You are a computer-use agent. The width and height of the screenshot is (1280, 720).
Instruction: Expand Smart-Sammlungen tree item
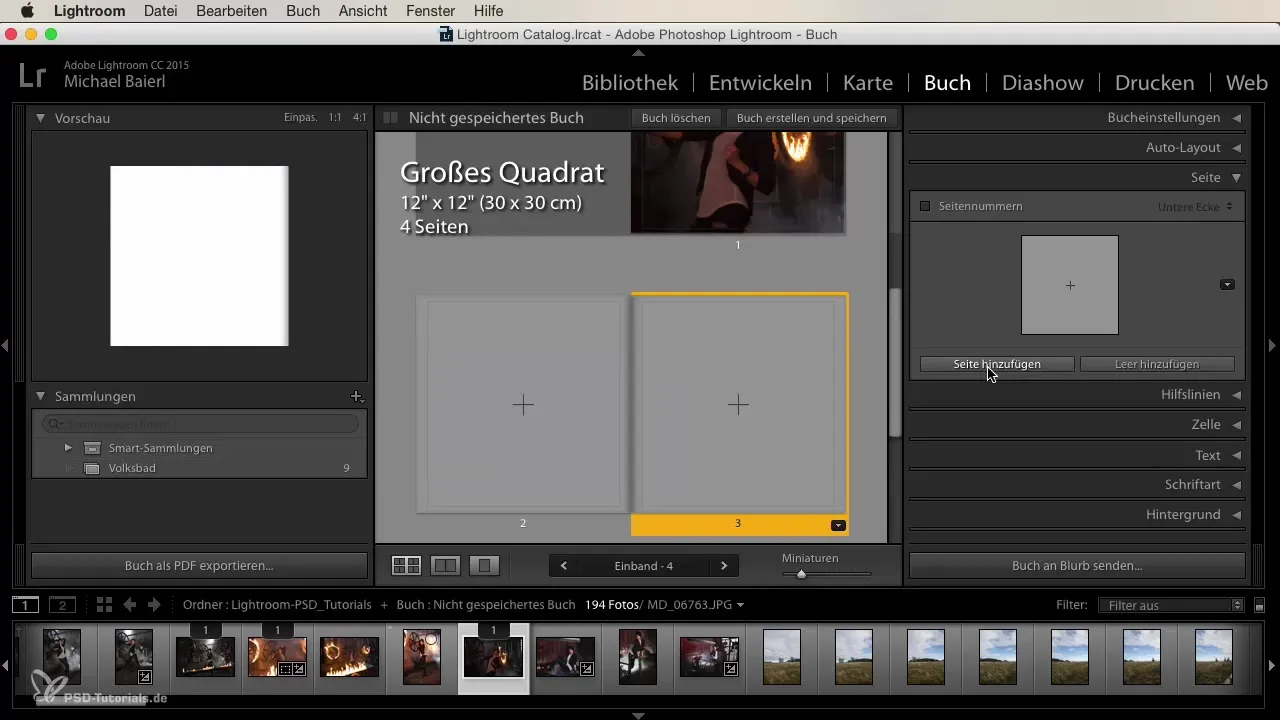click(x=68, y=448)
